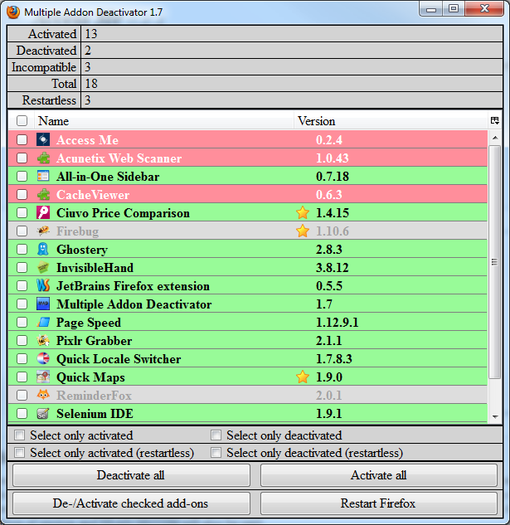This screenshot has height=525, width=510.
Task: Click the Firebug bug icon
Action: pos(43,231)
